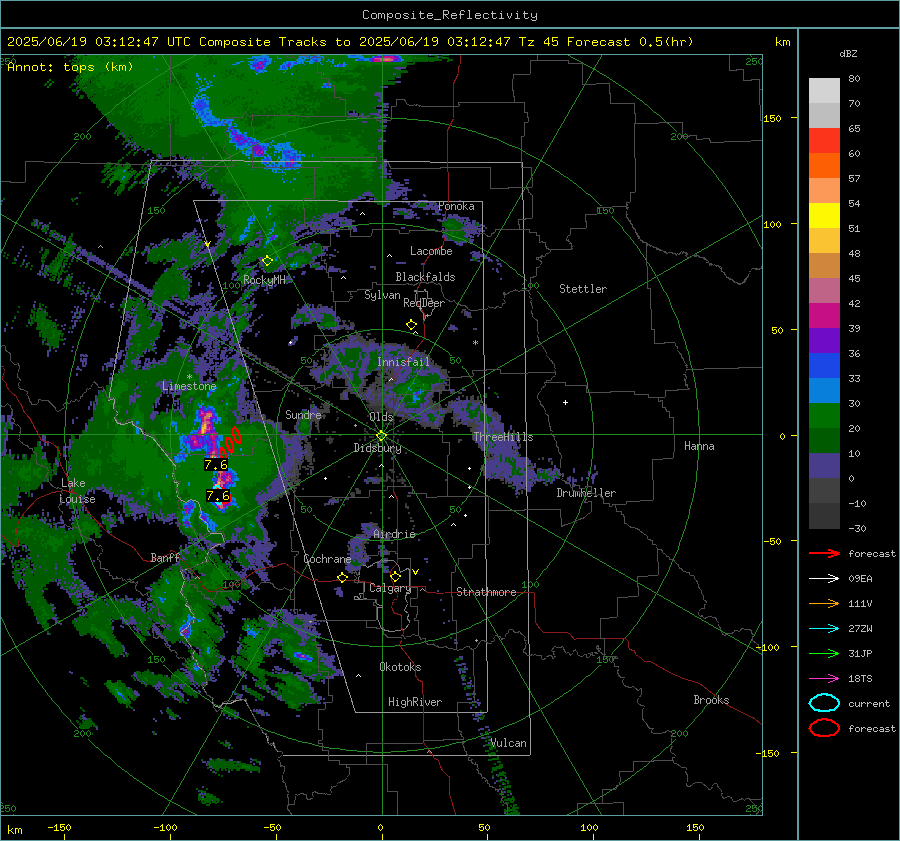Screen dimensions: 900x841
Task: Pick the red 60 dBZ color swatch
Action: click(x=824, y=141)
